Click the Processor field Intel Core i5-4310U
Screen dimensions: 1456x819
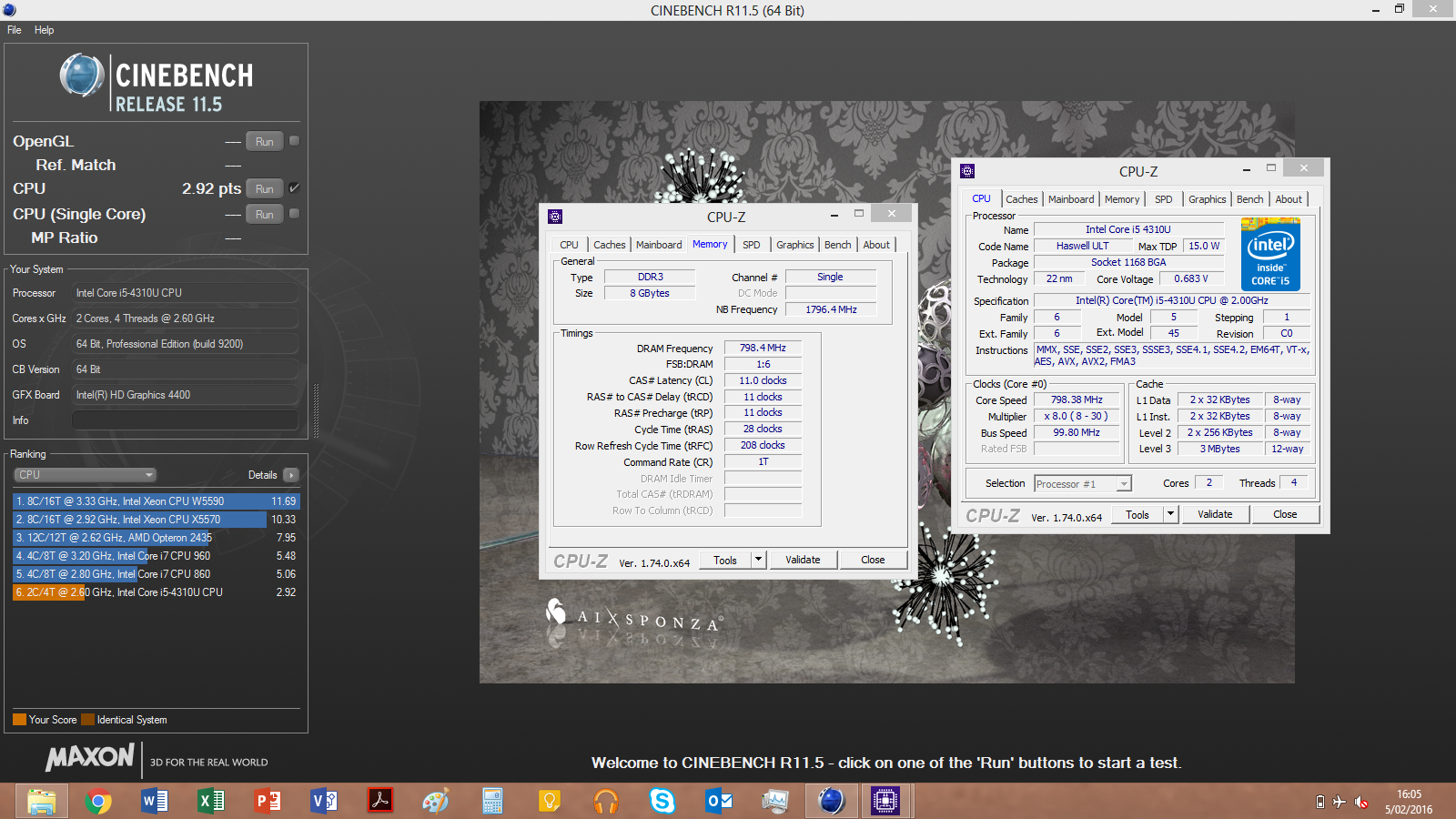pyautogui.click(x=185, y=293)
